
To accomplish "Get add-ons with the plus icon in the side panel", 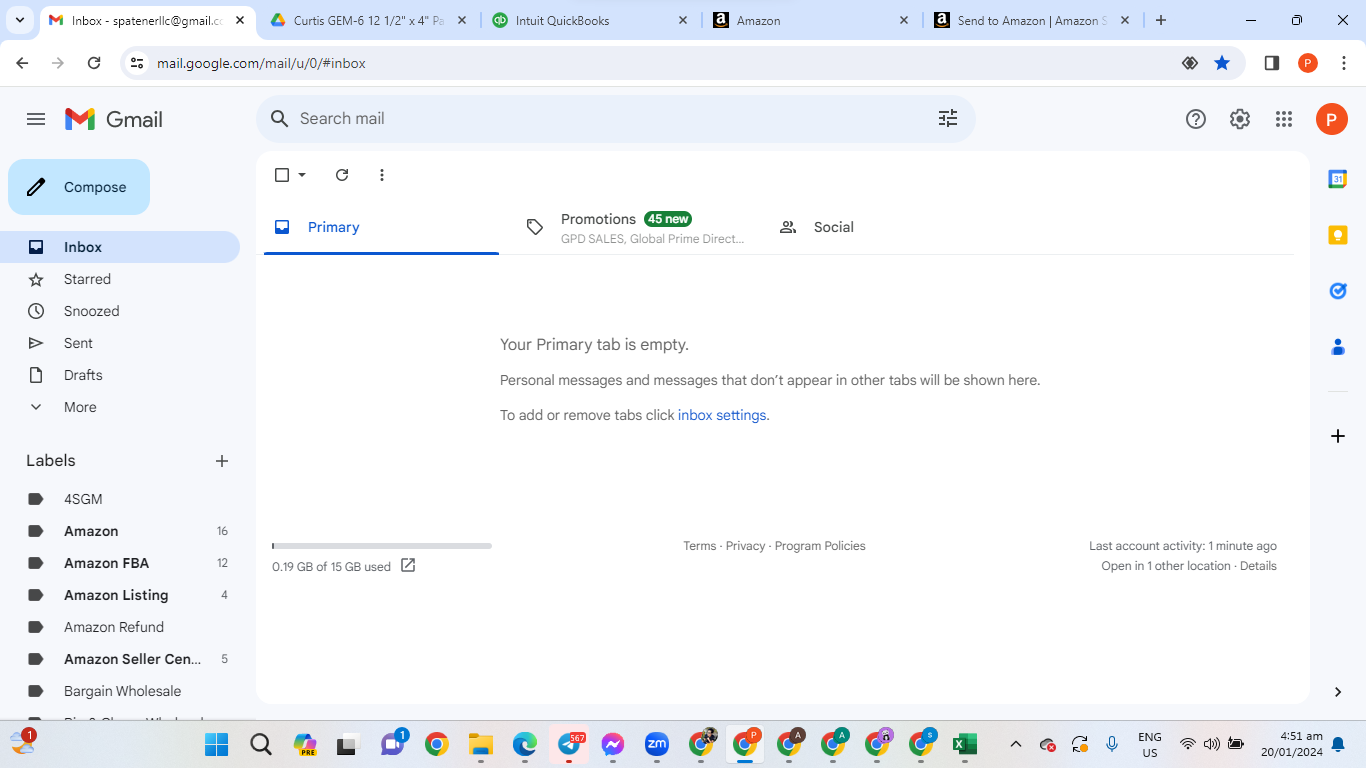I will click(x=1338, y=436).
